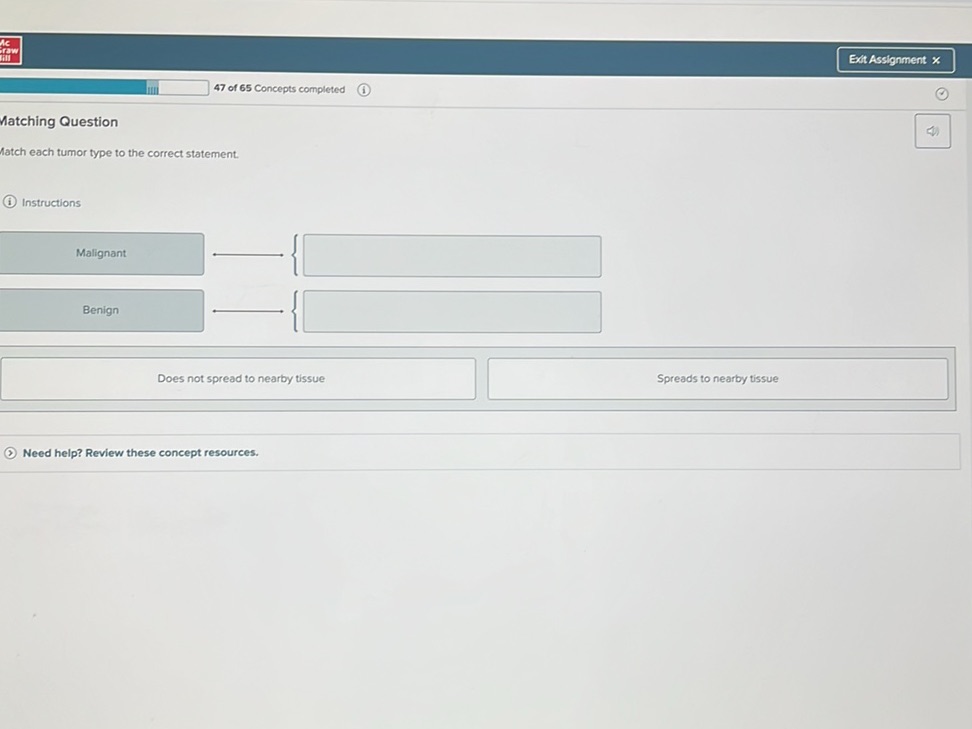
Task: Select the 'Does not spread to nearby tissue' option
Action: 240,379
